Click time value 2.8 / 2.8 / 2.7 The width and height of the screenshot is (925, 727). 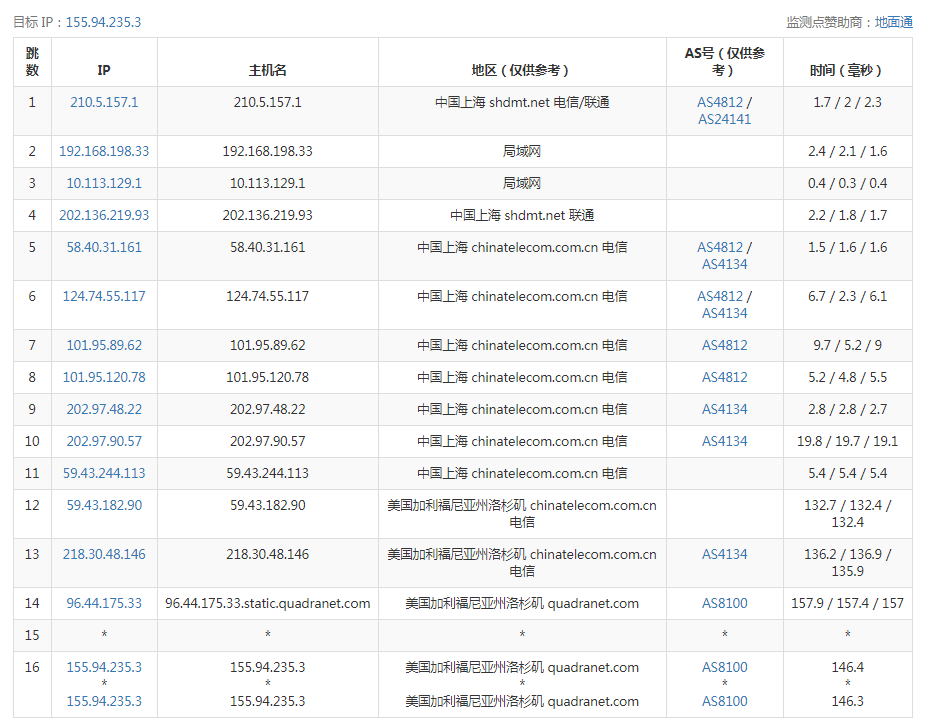coord(847,408)
